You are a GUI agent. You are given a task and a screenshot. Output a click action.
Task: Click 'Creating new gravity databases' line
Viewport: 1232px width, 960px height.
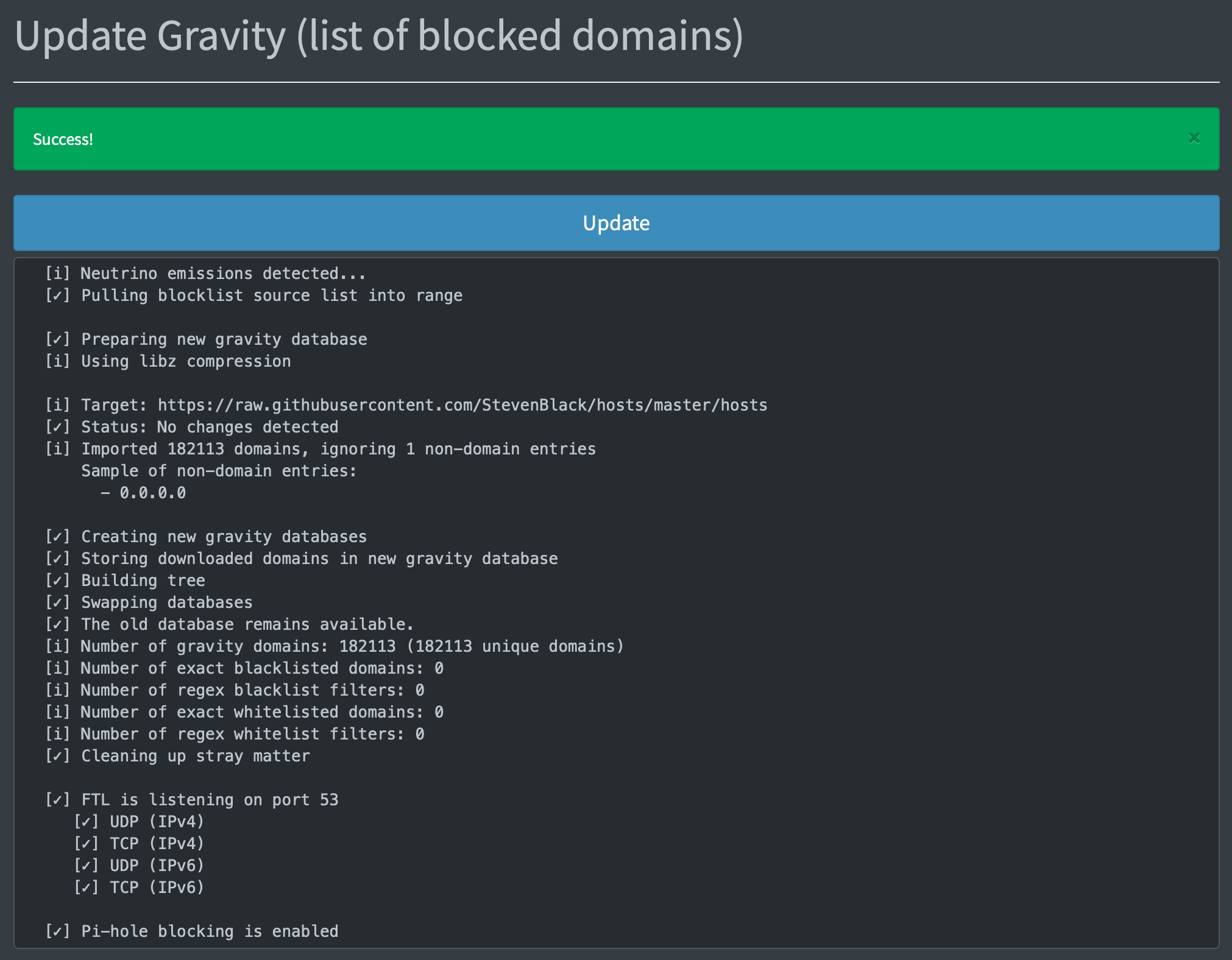pos(206,537)
